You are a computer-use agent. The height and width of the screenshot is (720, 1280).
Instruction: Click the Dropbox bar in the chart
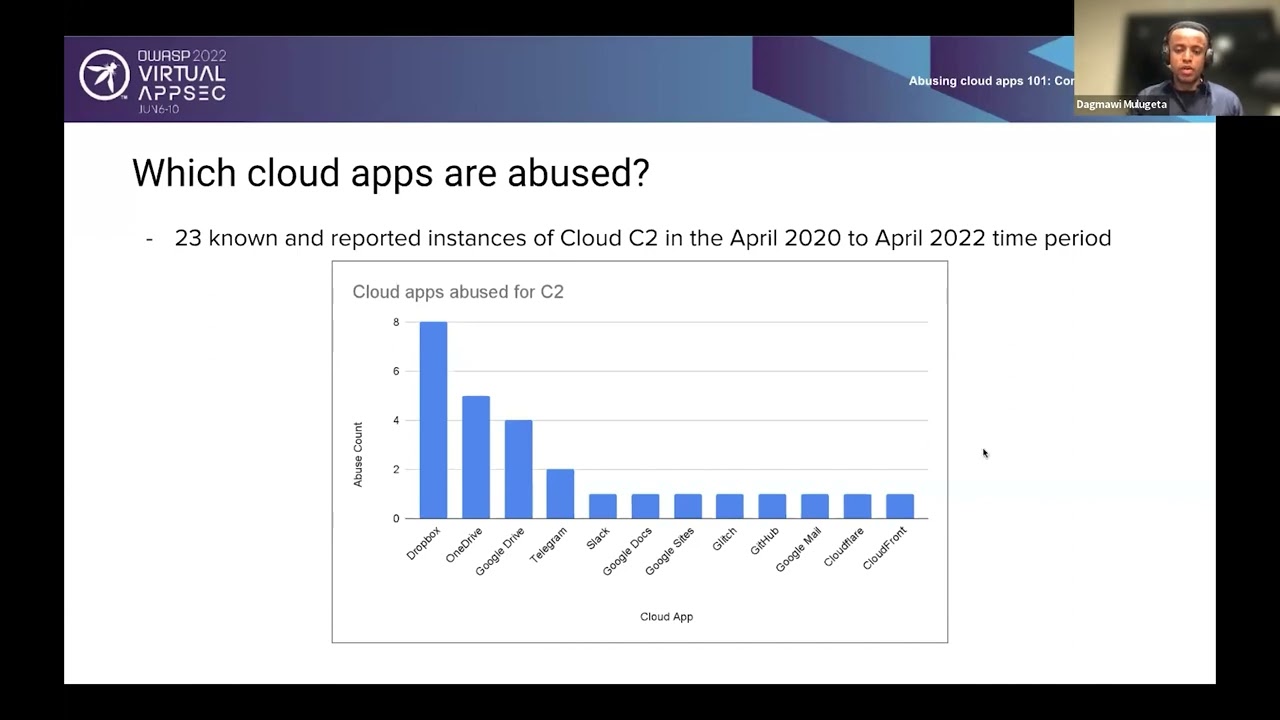click(433, 420)
